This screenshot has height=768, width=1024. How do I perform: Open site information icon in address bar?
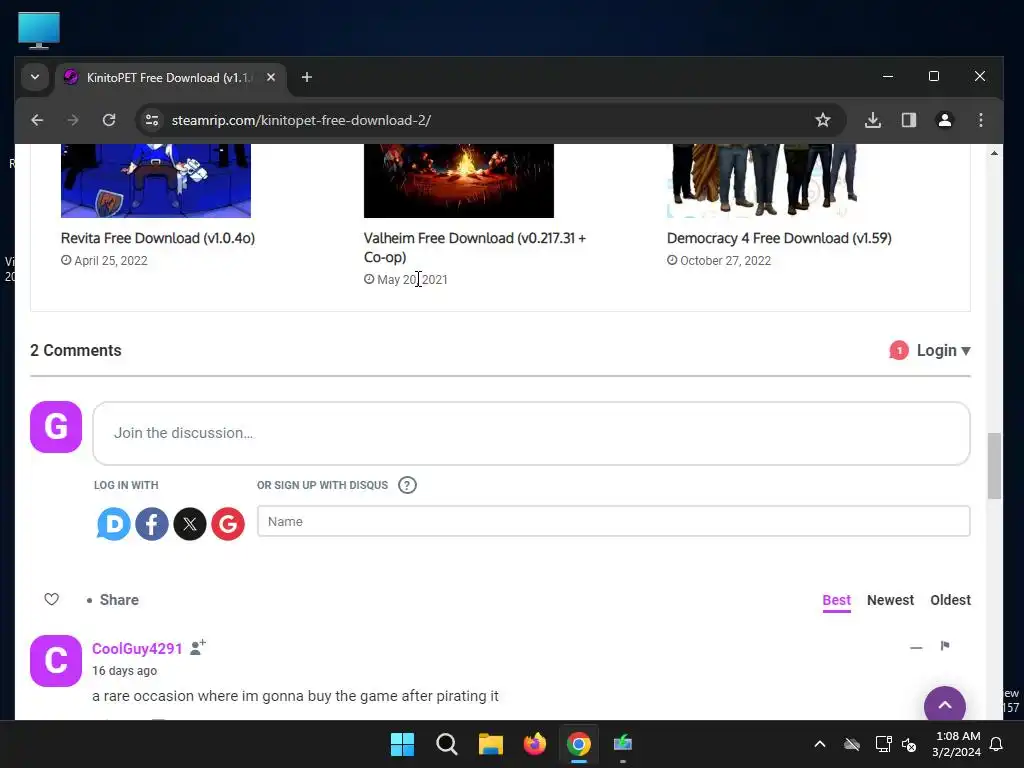point(152,120)
